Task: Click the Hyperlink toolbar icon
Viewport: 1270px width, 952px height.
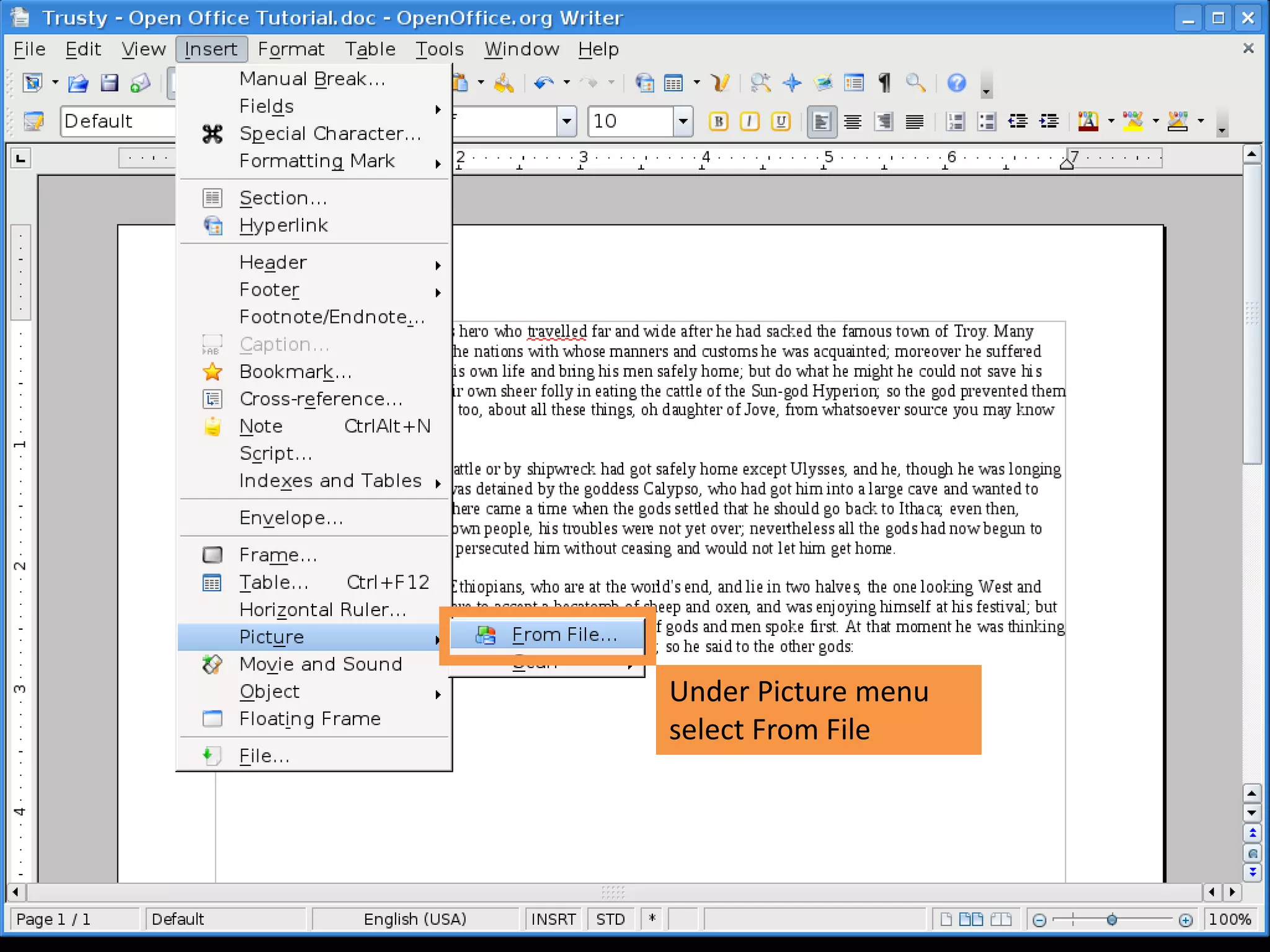Action: [x=644, y=82]
